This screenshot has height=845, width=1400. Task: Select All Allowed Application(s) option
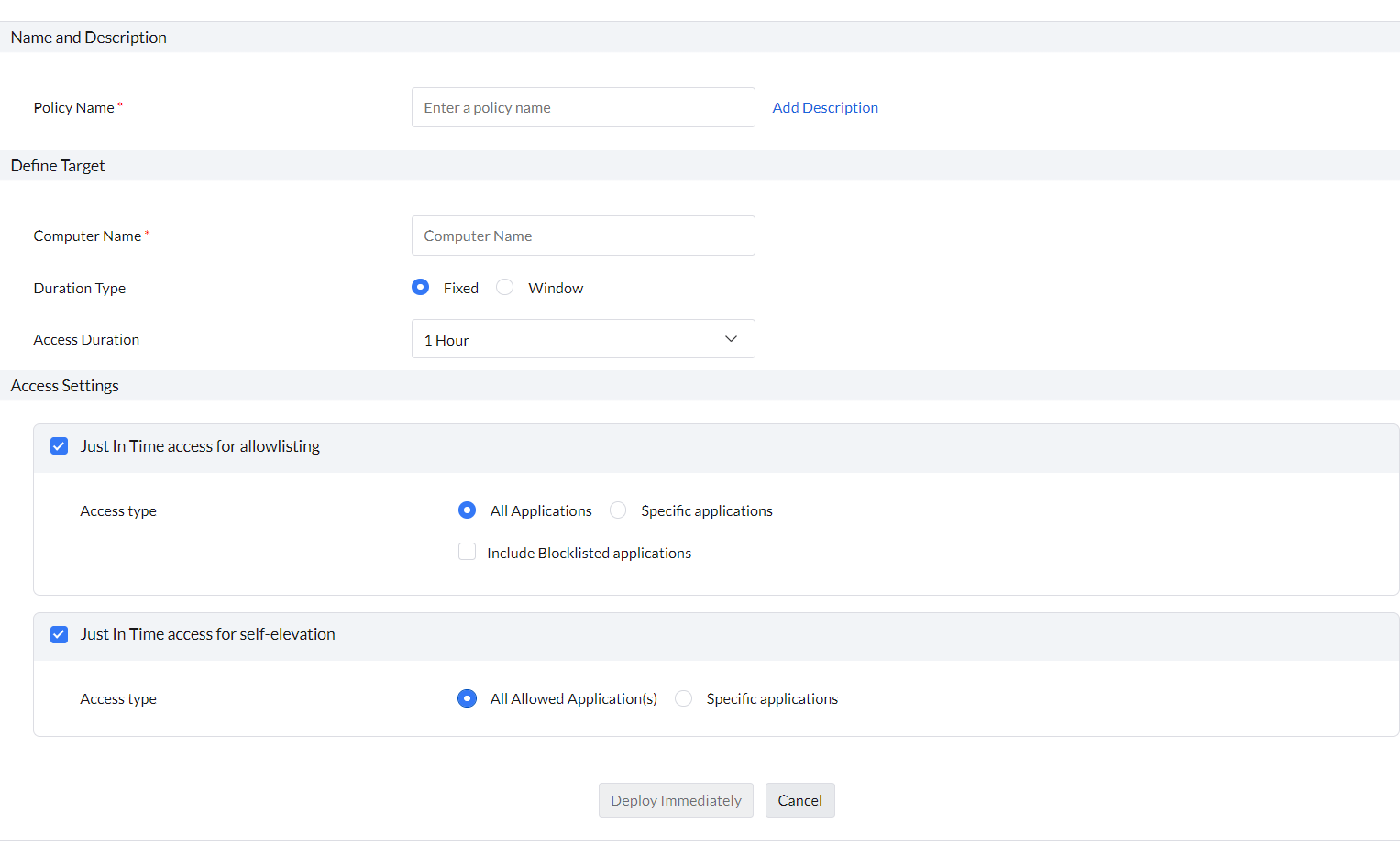click(468, 698)
